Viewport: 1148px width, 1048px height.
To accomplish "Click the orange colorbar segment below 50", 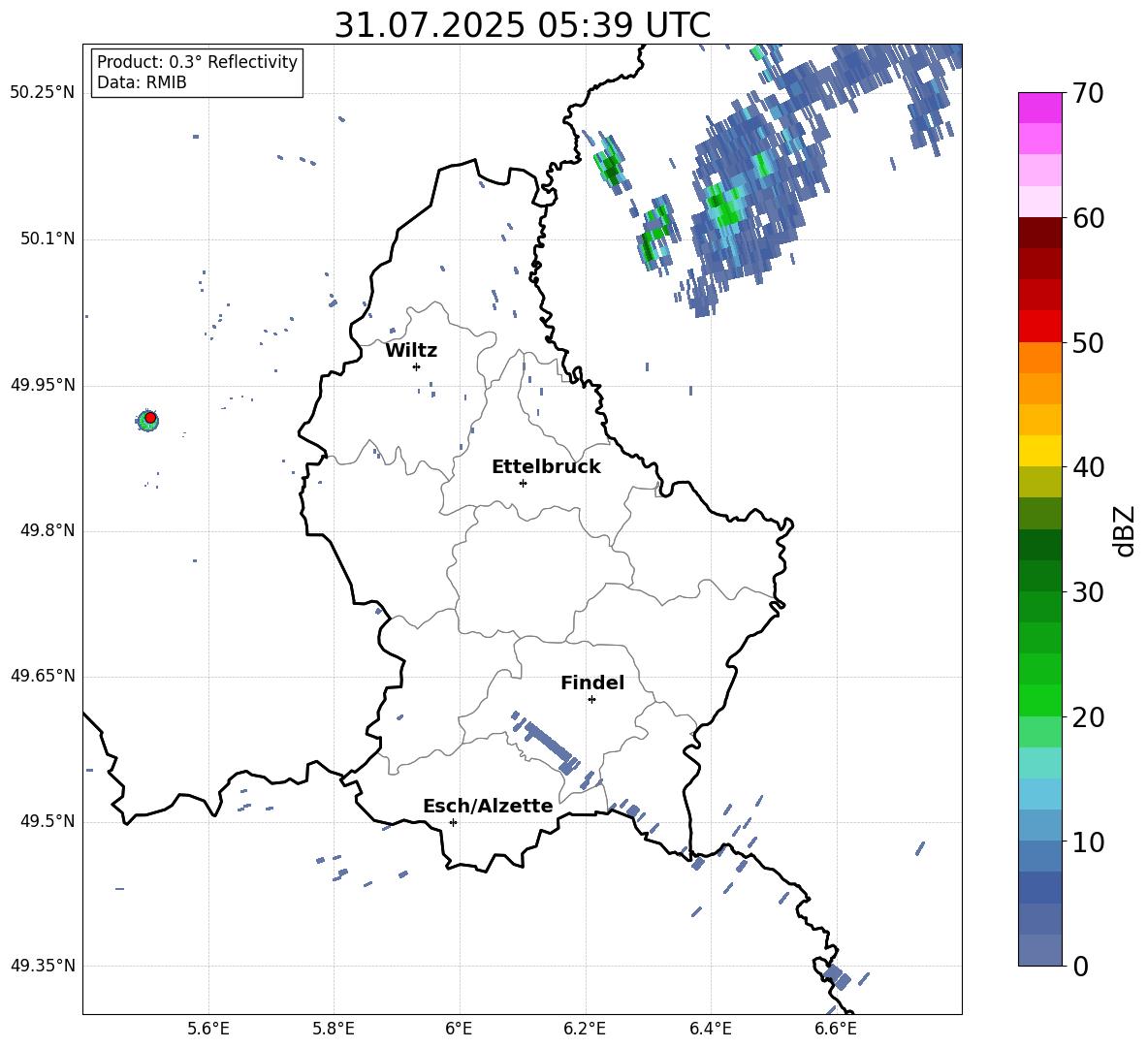I will (x=1039, y=358).
